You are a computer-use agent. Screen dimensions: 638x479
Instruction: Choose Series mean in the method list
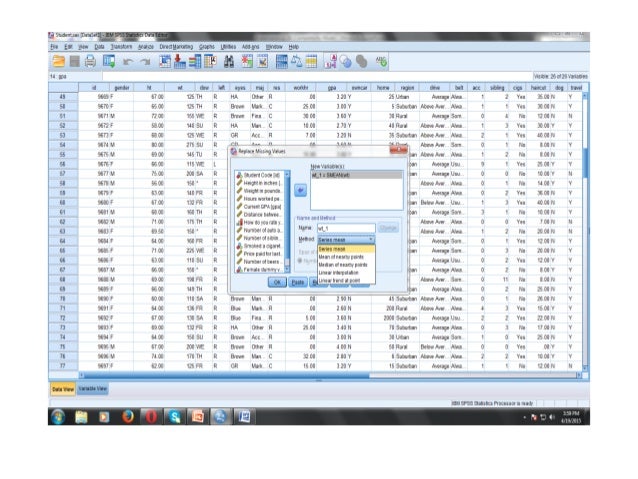click(x=346, y=249)
